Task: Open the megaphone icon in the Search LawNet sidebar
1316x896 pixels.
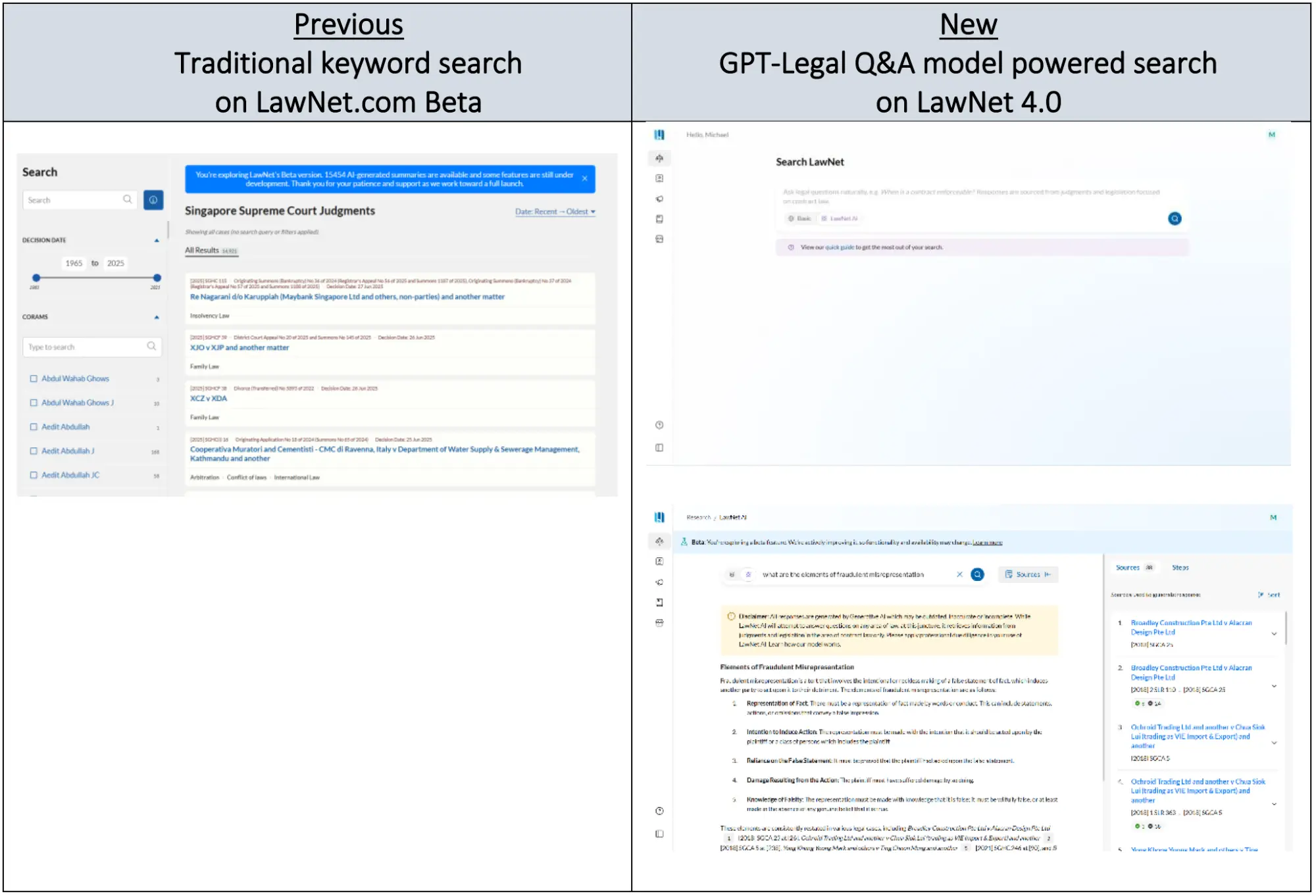Action: (659, 199)
